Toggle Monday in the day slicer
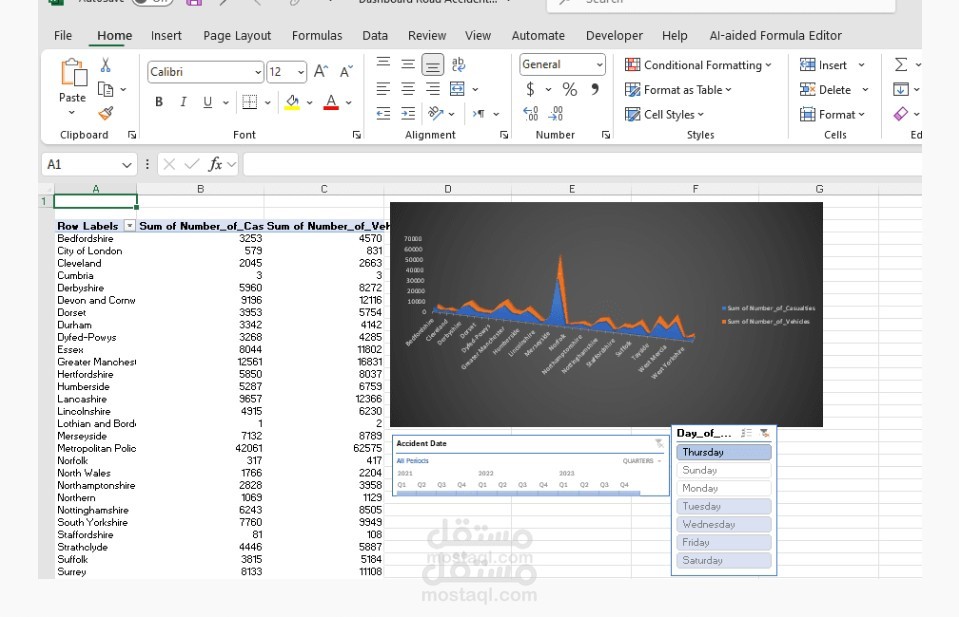959x617 pixels. [x=724, y=488]
